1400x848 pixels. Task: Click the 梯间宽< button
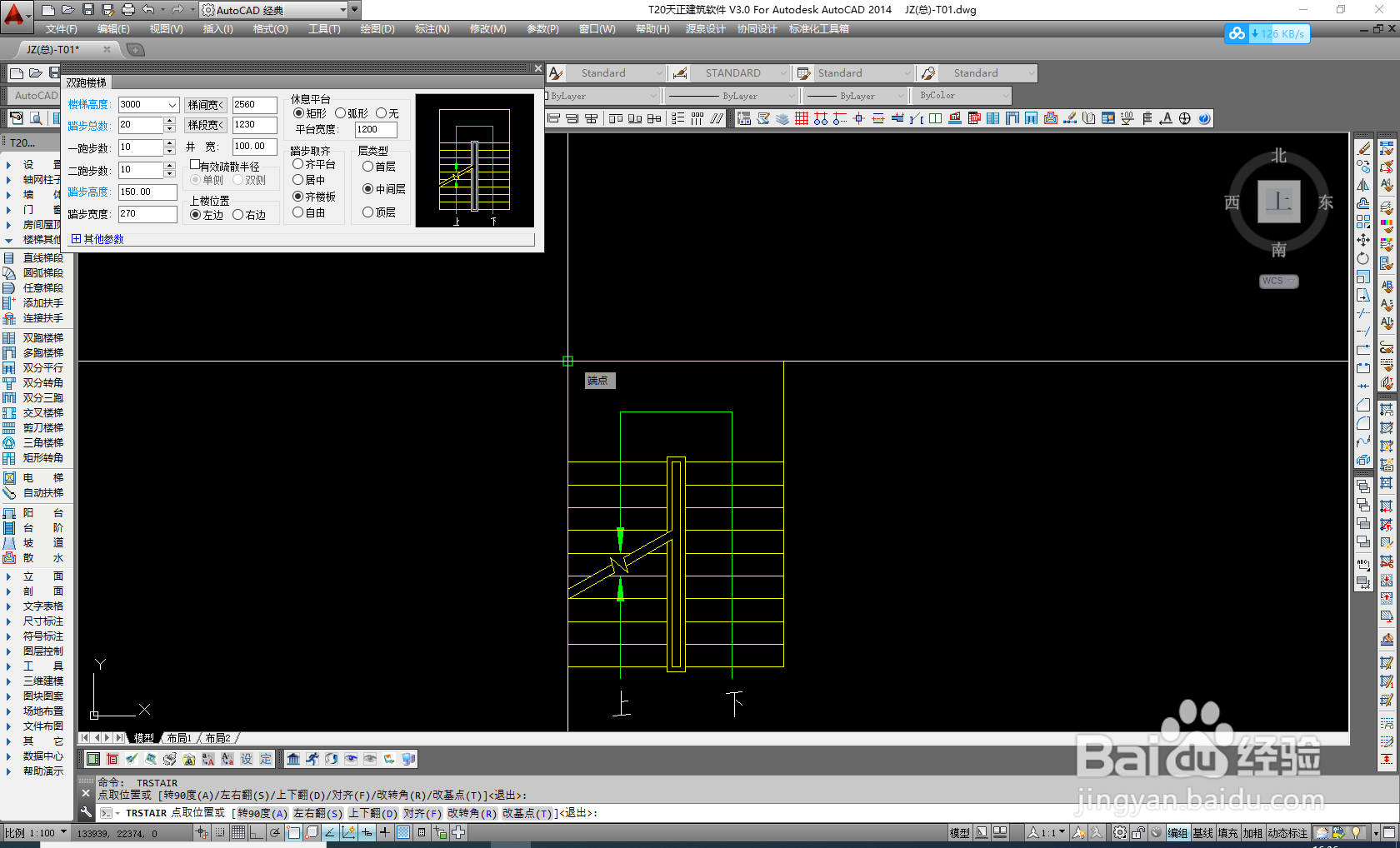tap(206, 105)
